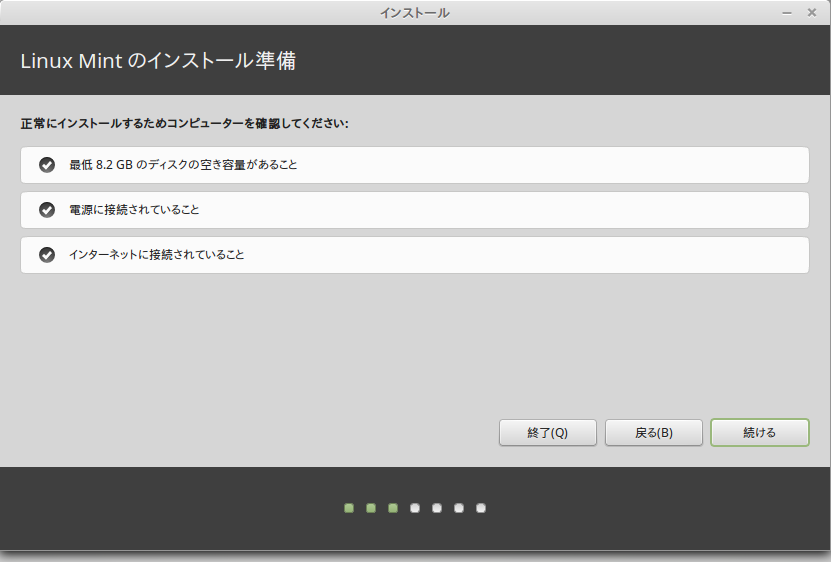Select text インターネットに接続されていること

pyautogui.click(x=157, y=255)
